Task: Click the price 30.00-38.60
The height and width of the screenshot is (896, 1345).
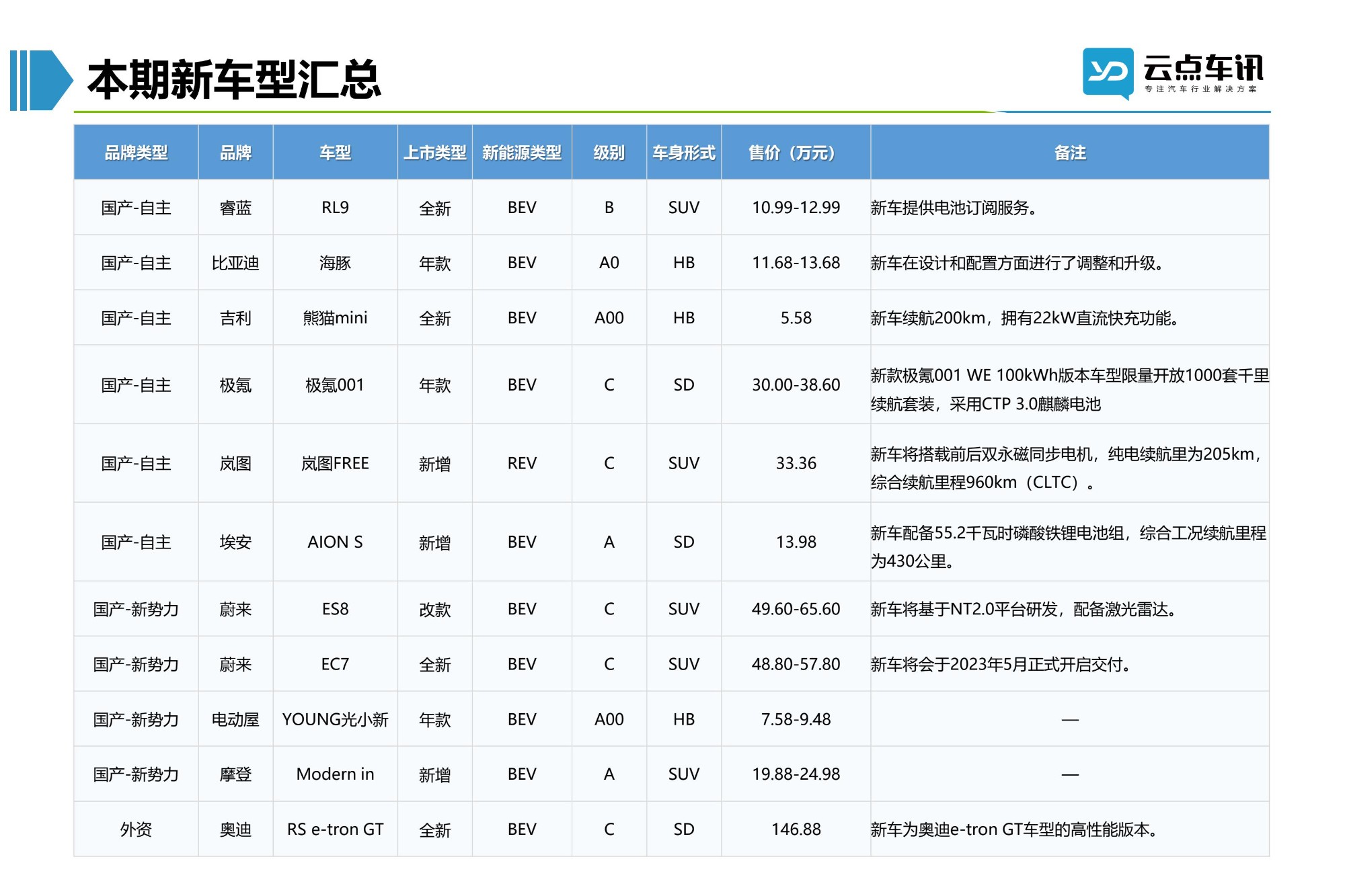Action: coord(796,384)
